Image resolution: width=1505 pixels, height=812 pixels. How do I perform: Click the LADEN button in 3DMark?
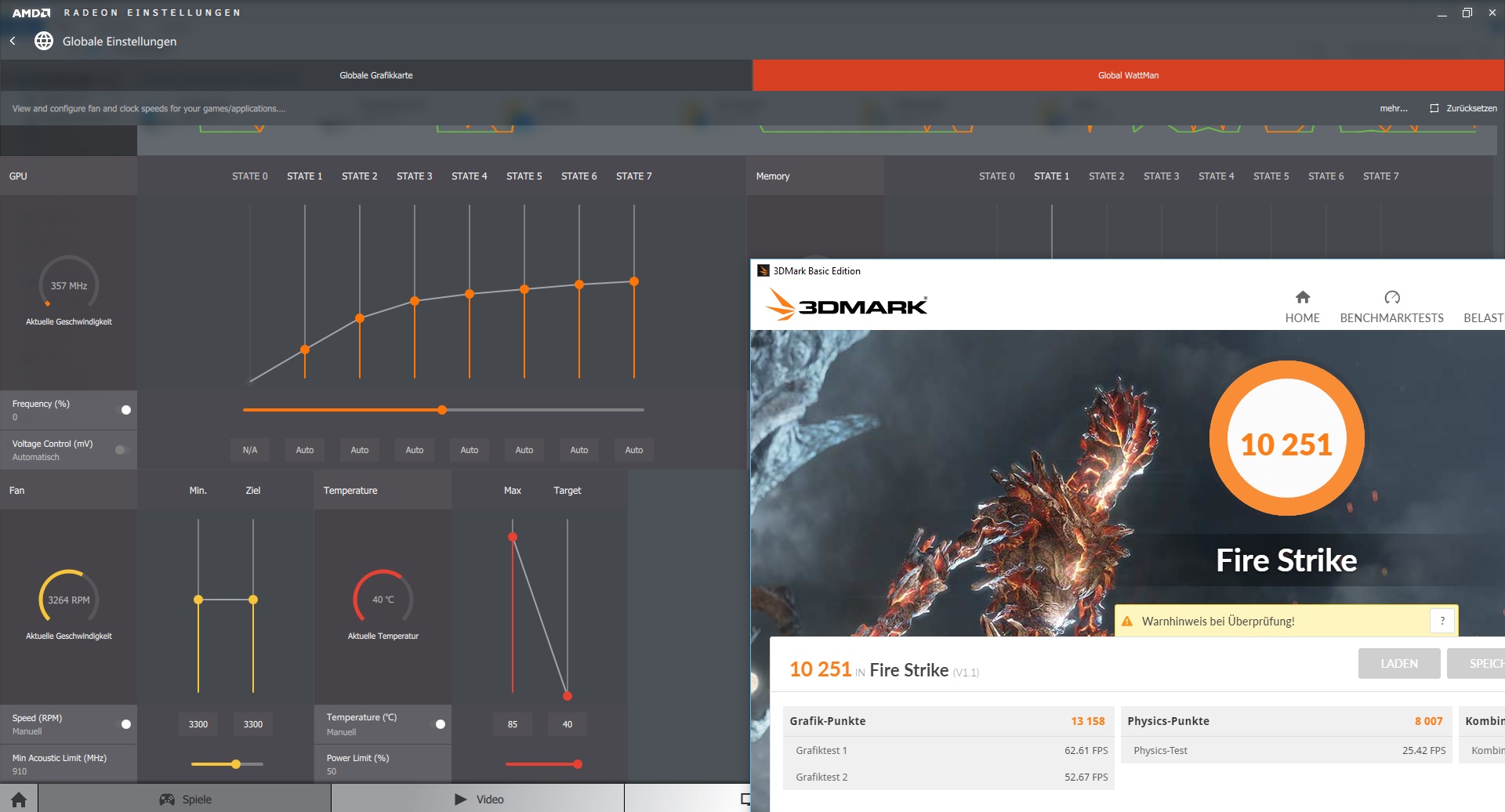click(1399, 664)
